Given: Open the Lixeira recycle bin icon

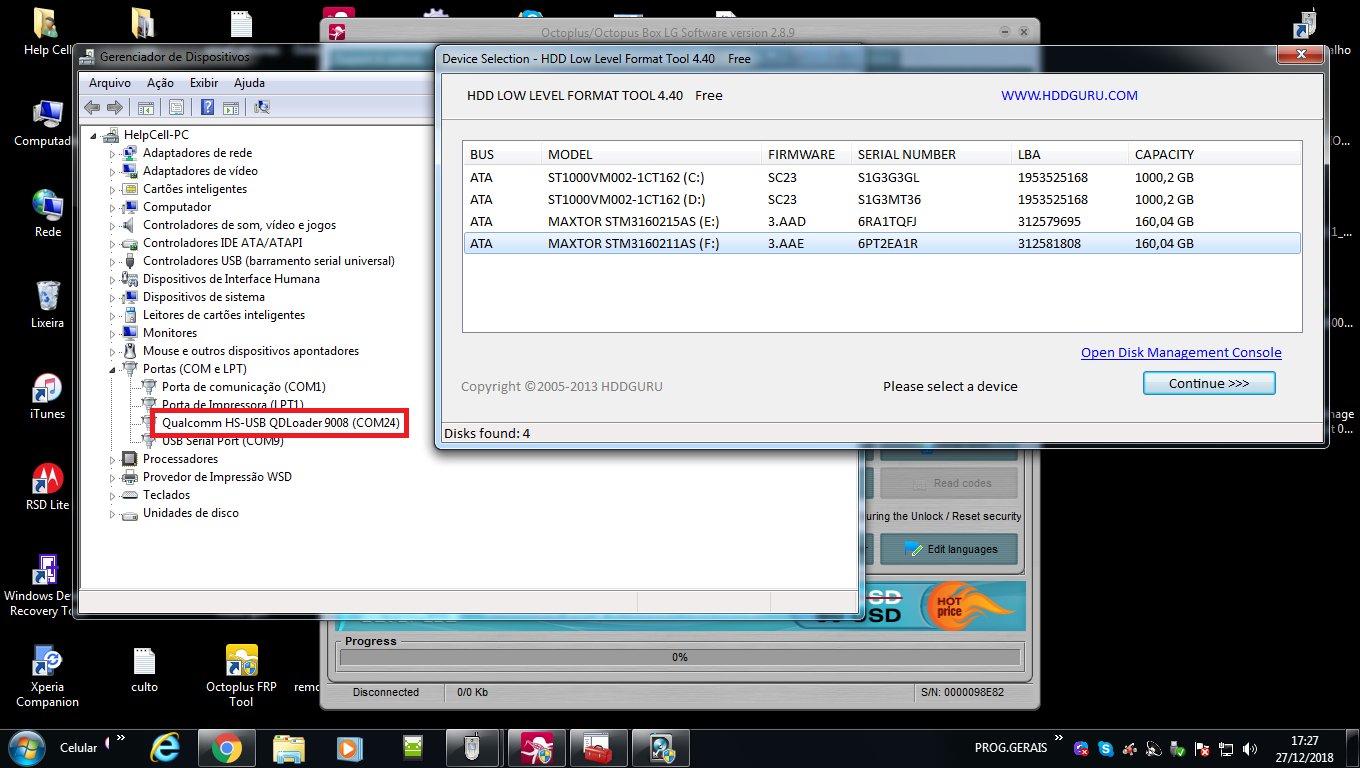Looking at the screenshot, I should [x=47, y=305].
